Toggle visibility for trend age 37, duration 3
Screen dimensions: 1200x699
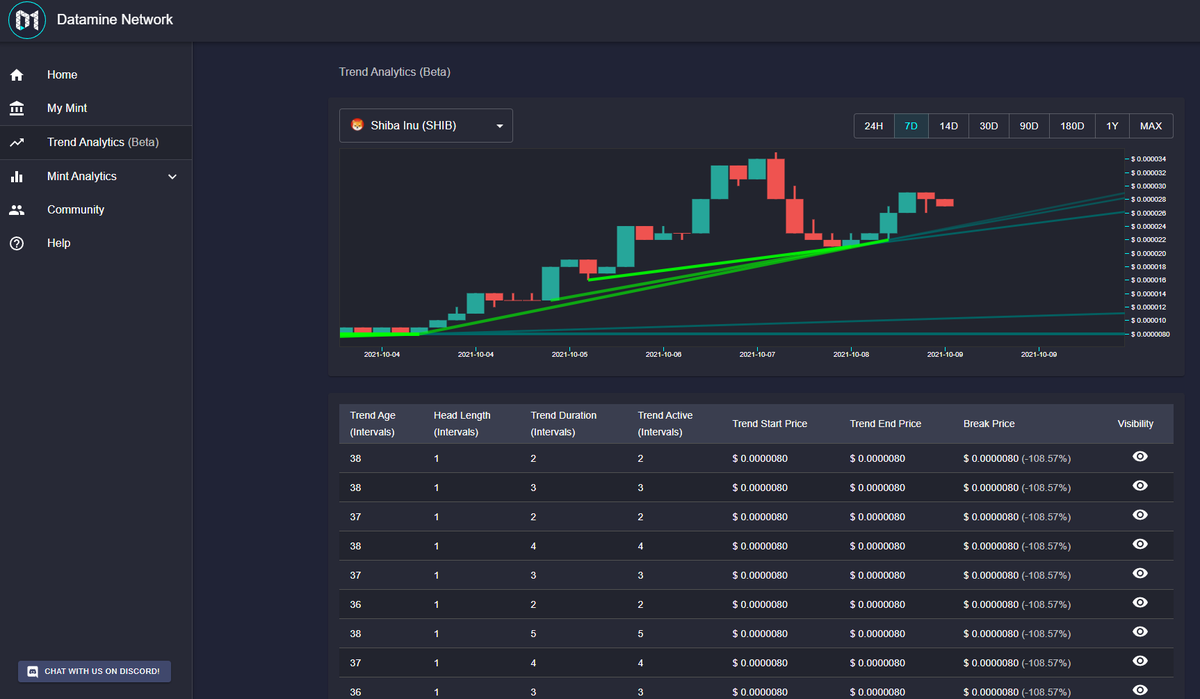1139,574
